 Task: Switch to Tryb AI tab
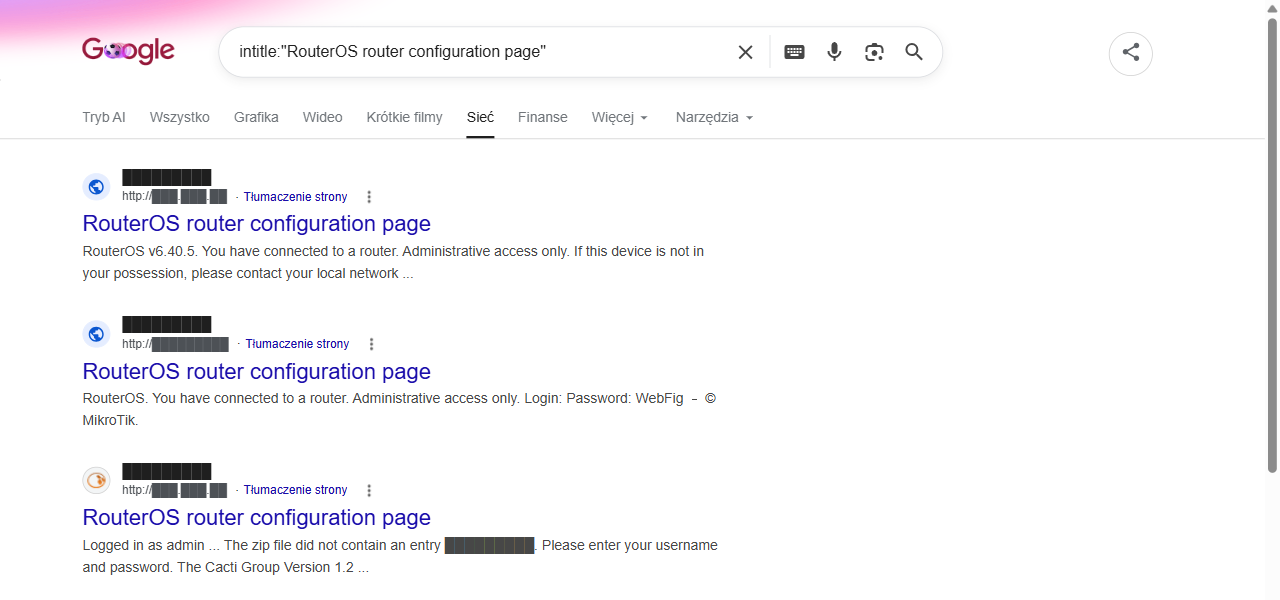[x=104, y=117]
